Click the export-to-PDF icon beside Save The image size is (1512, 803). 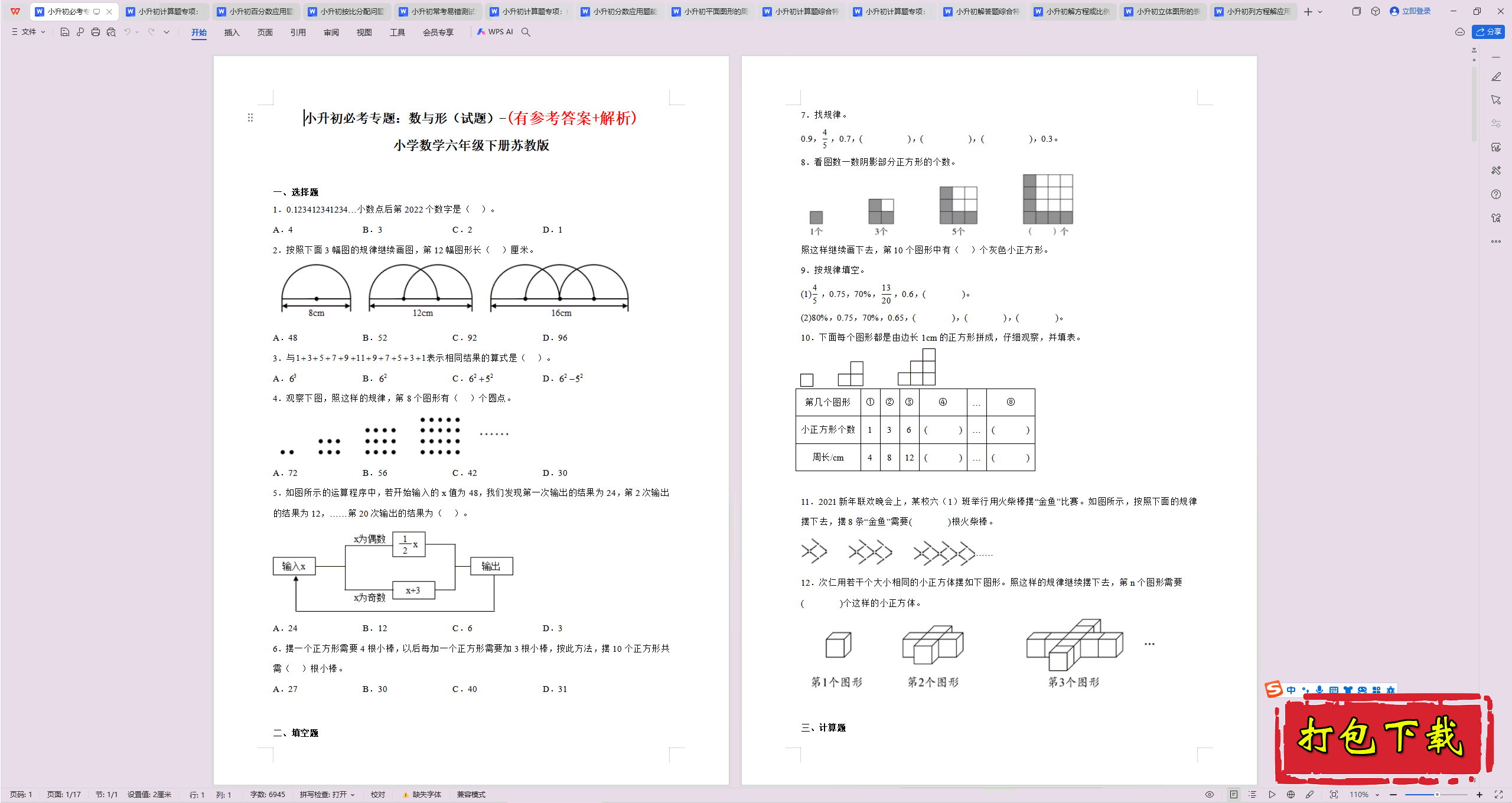(x=80, y=32)
